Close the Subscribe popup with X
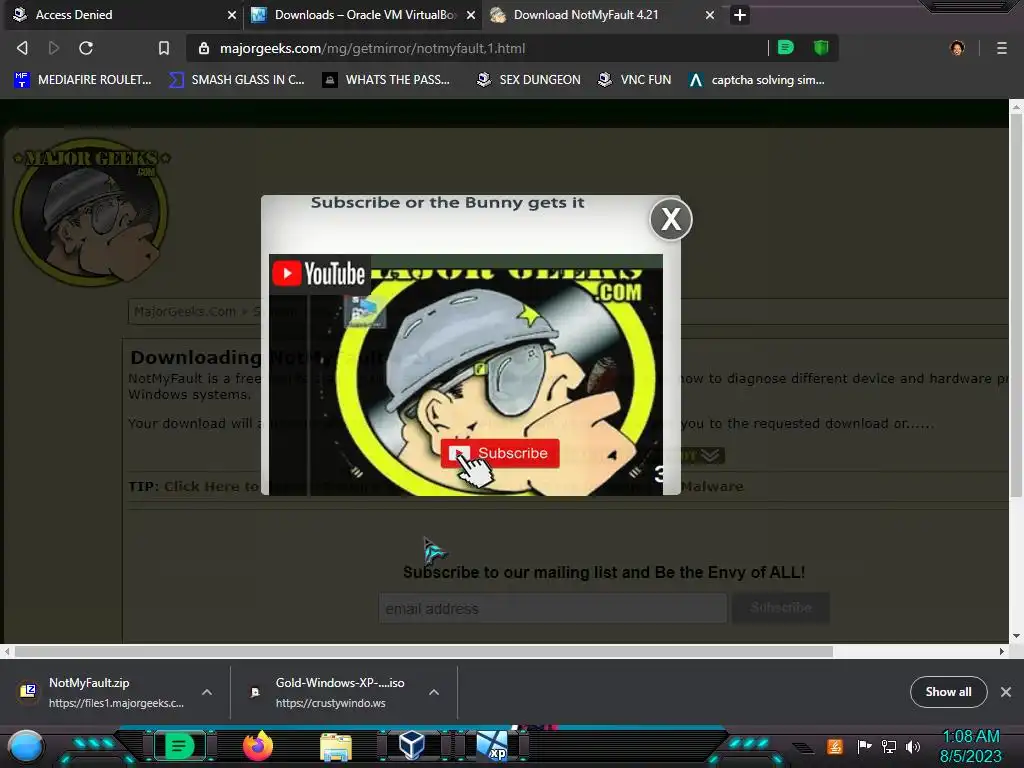 pos(671,219)
